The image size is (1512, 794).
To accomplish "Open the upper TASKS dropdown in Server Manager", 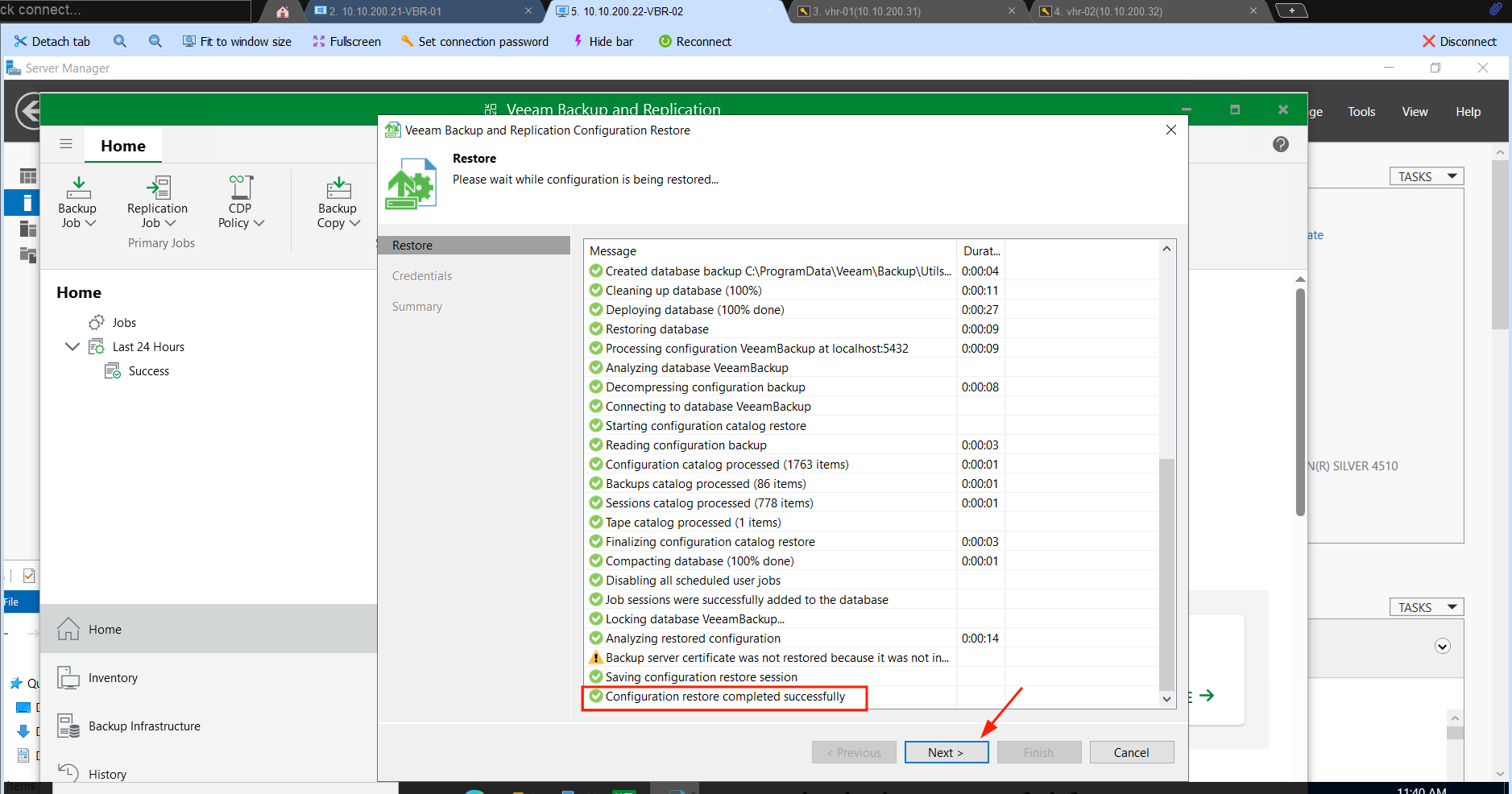I will point(1426,176).
